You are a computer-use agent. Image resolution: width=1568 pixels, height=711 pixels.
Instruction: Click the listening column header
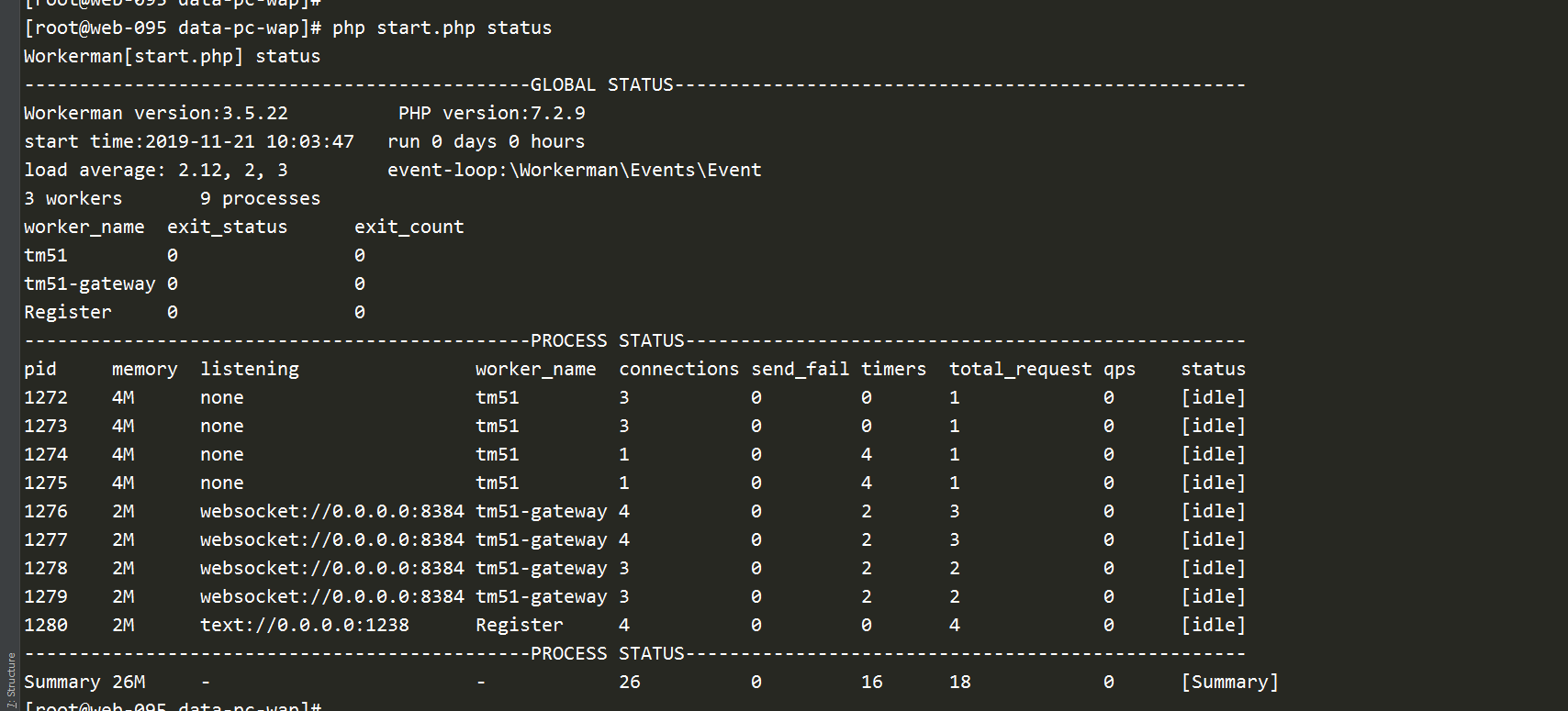click(249, 369)
